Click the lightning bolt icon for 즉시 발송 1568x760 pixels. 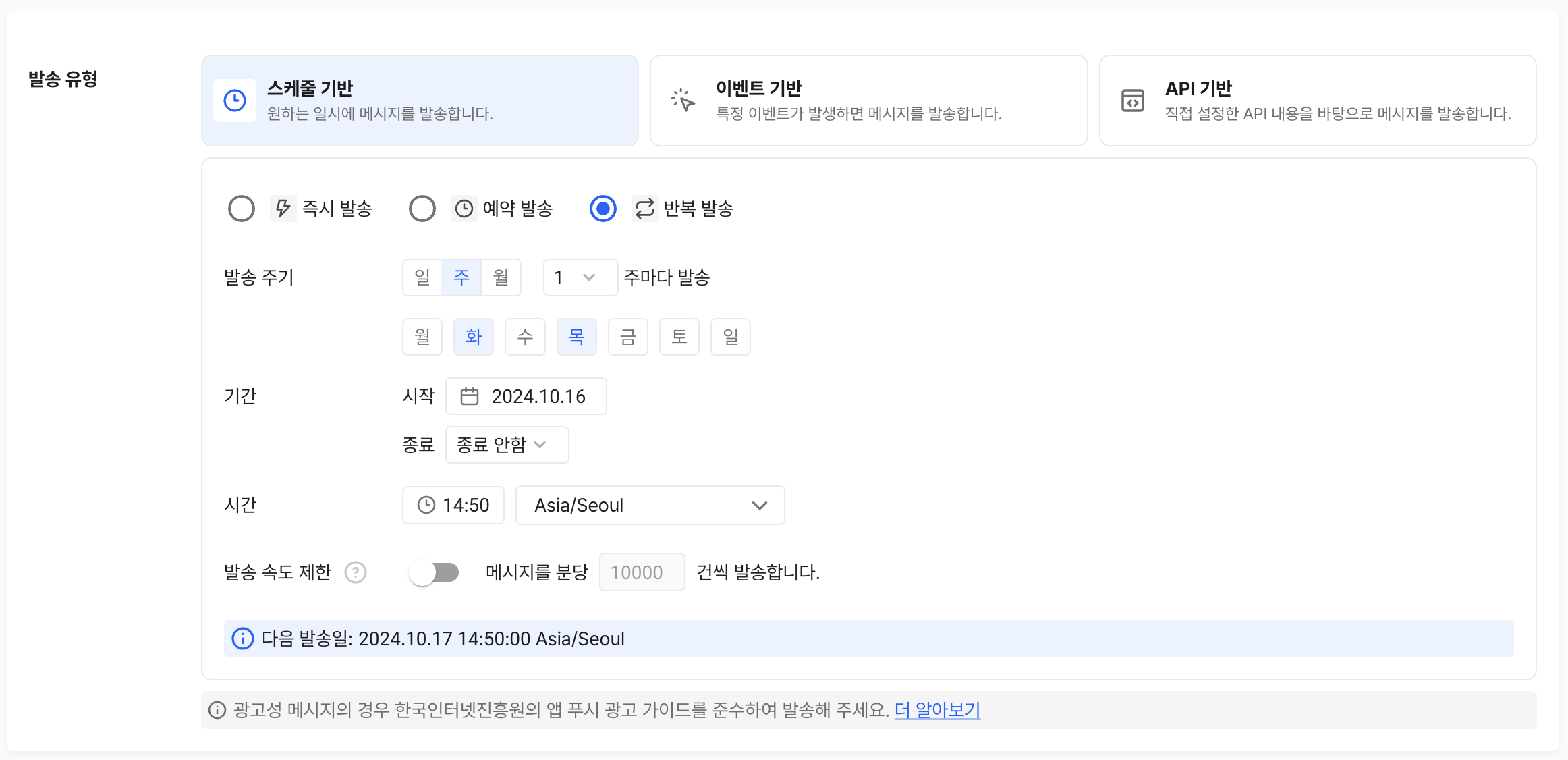[x=283, y=209]
